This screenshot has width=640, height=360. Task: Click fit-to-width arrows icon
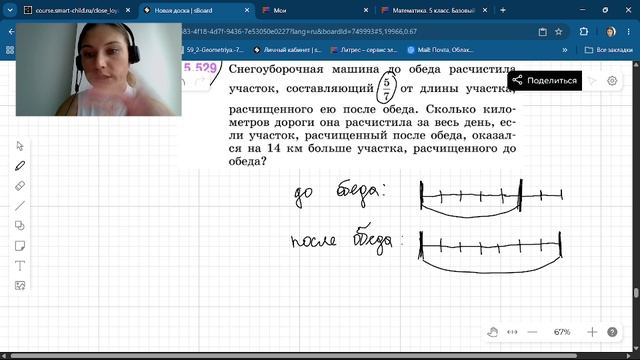512,332
